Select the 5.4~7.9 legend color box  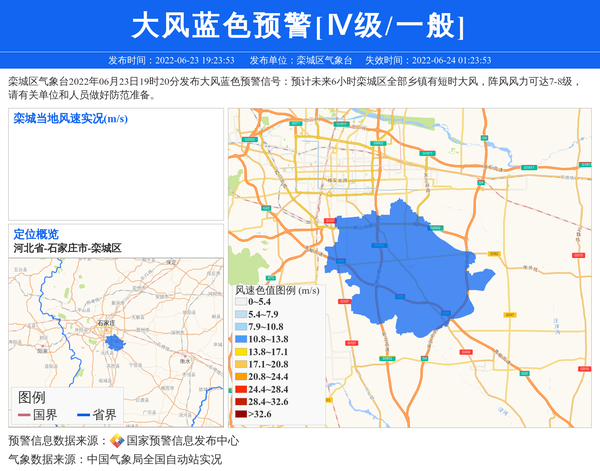(240, 315)
